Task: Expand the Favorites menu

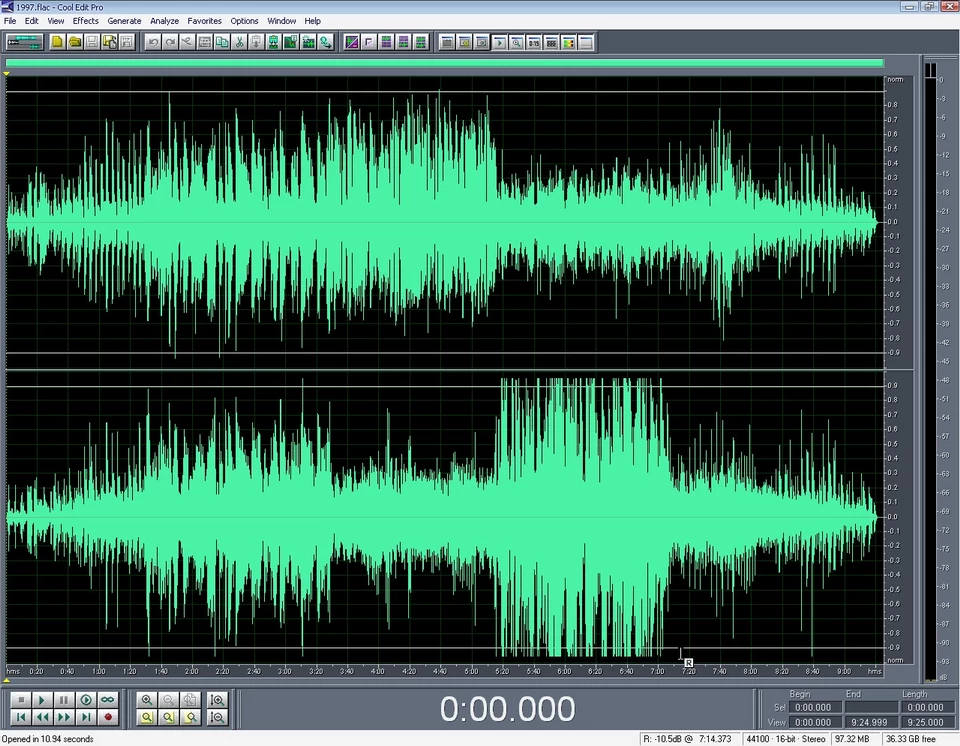Action: 205,21
